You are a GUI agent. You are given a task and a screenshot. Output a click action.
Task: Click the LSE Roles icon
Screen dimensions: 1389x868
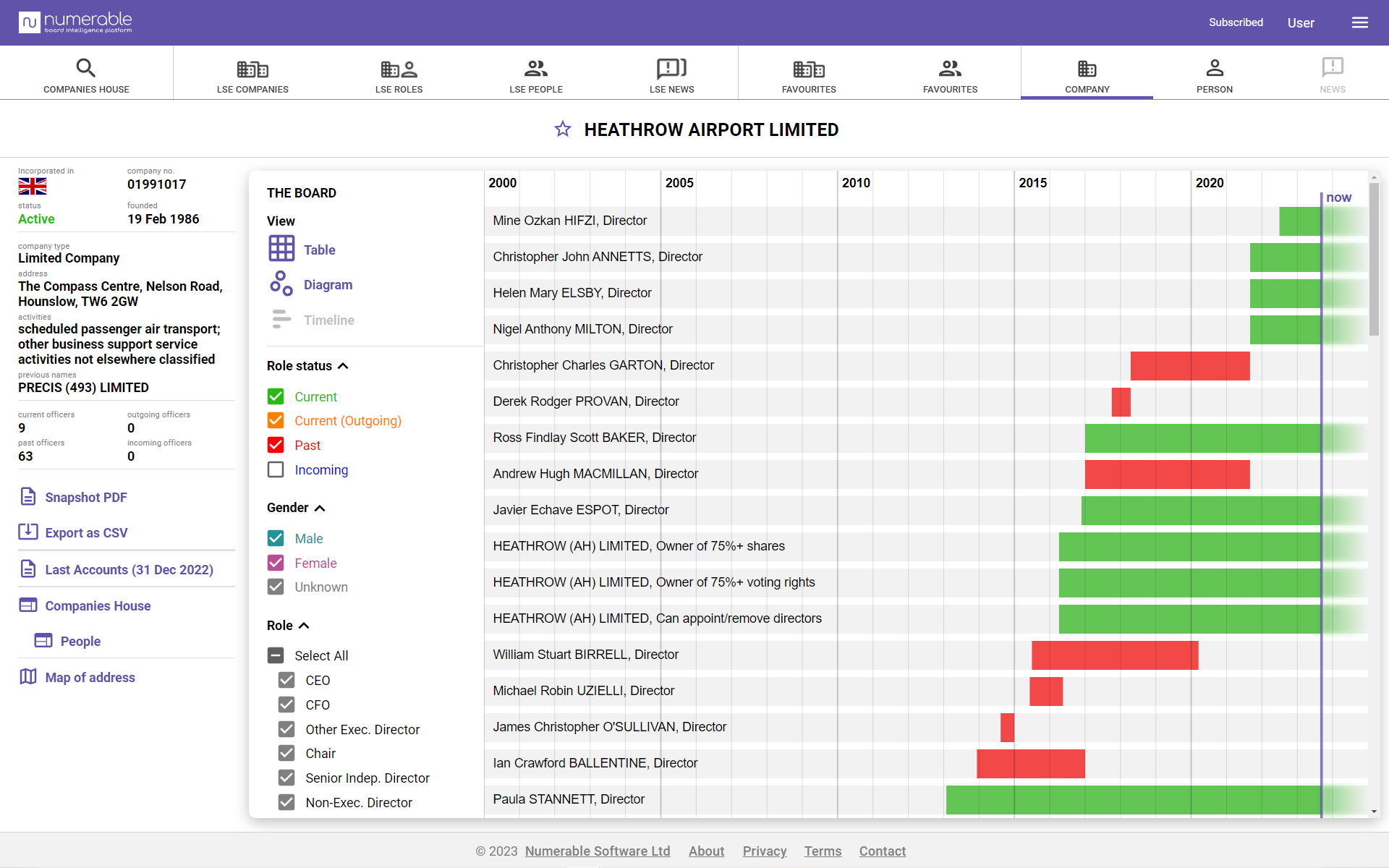click(x=399, y=69)
